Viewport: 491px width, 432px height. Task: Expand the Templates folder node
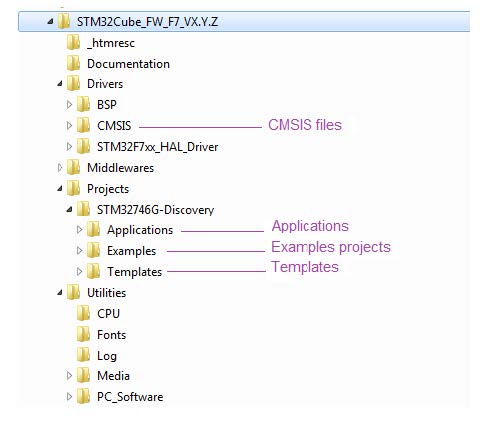coord(79,272)
